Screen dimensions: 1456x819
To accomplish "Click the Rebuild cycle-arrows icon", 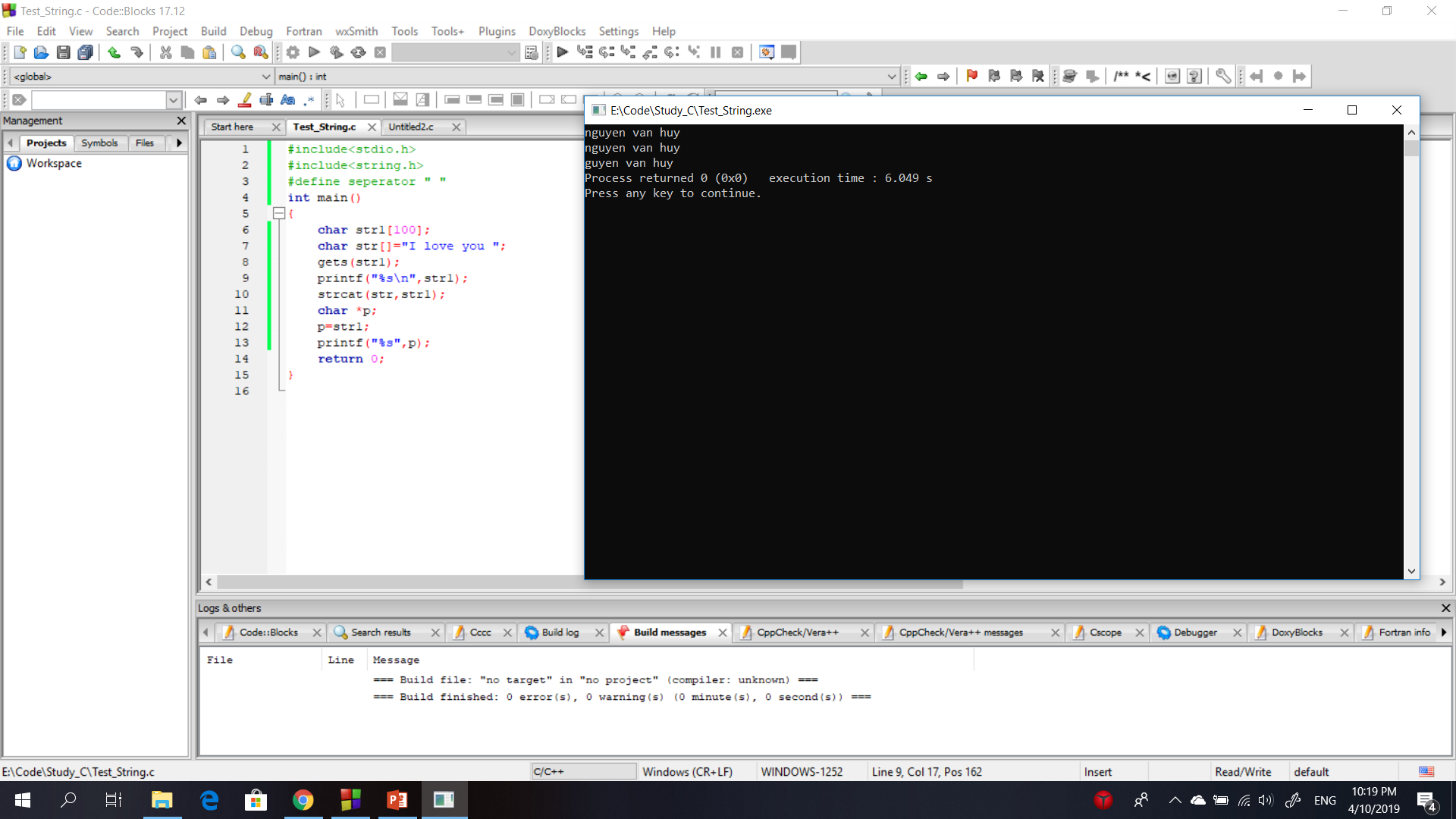I will [x=359, y=52].
